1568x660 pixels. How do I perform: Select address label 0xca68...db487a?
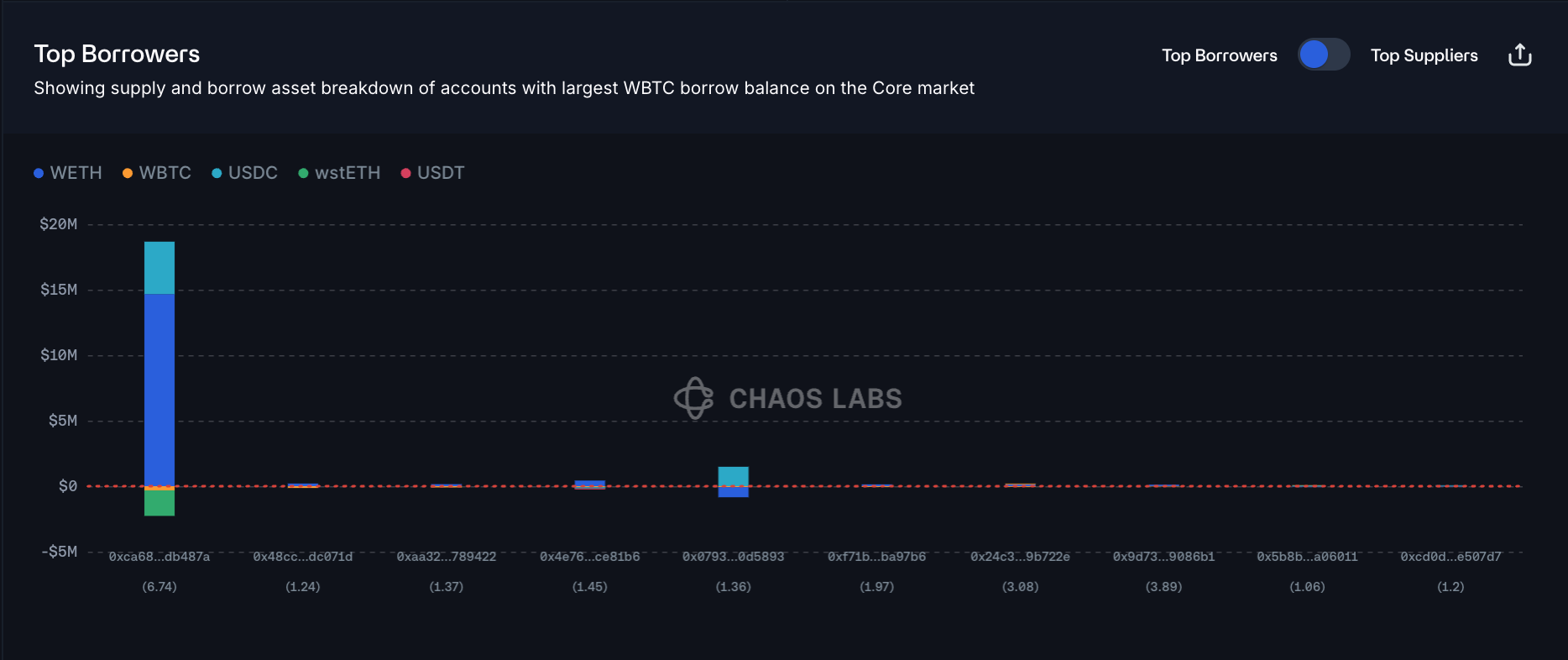159,557
